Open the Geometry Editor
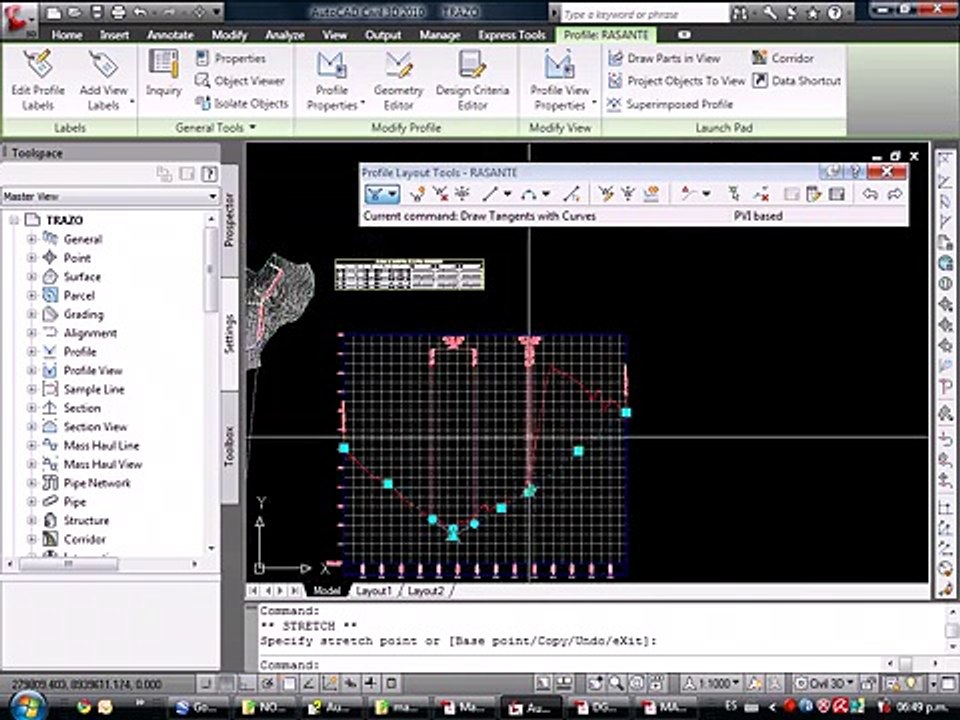Screen dimensions: 960x720 coord(399,81)
